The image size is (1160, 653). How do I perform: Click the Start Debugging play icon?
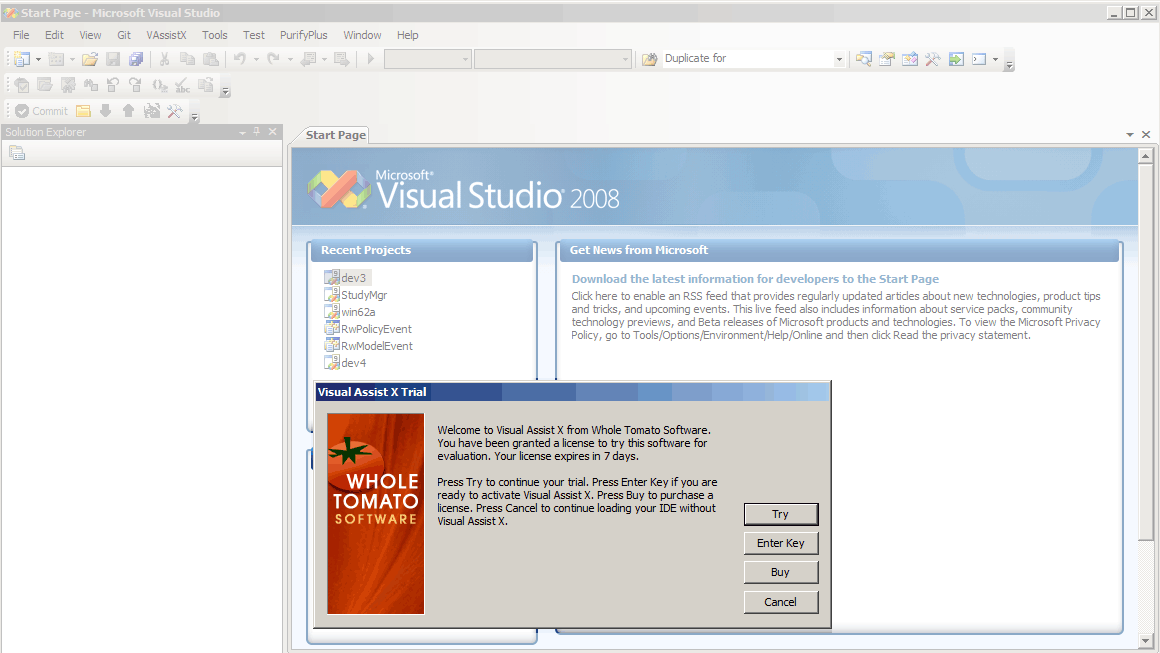(x=371, y=59)
